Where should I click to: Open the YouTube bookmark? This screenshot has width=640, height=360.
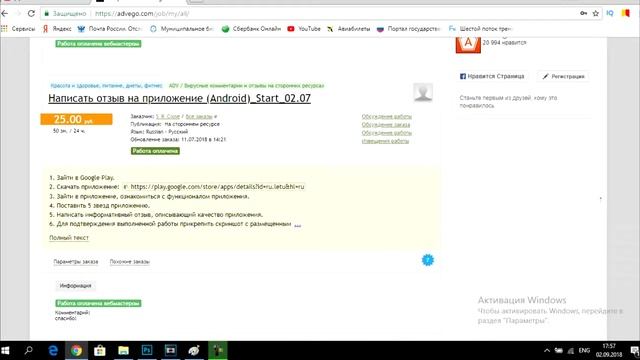[304, 29]
